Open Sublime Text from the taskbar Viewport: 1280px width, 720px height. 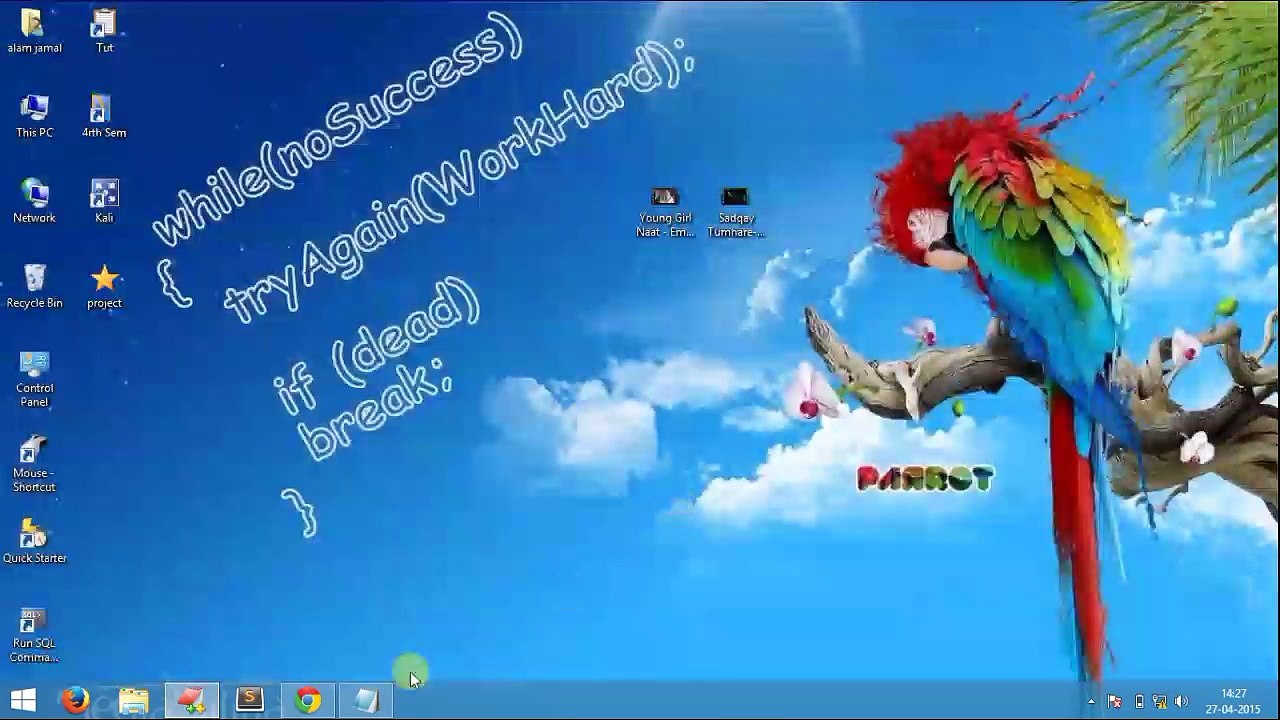(249, 701)
